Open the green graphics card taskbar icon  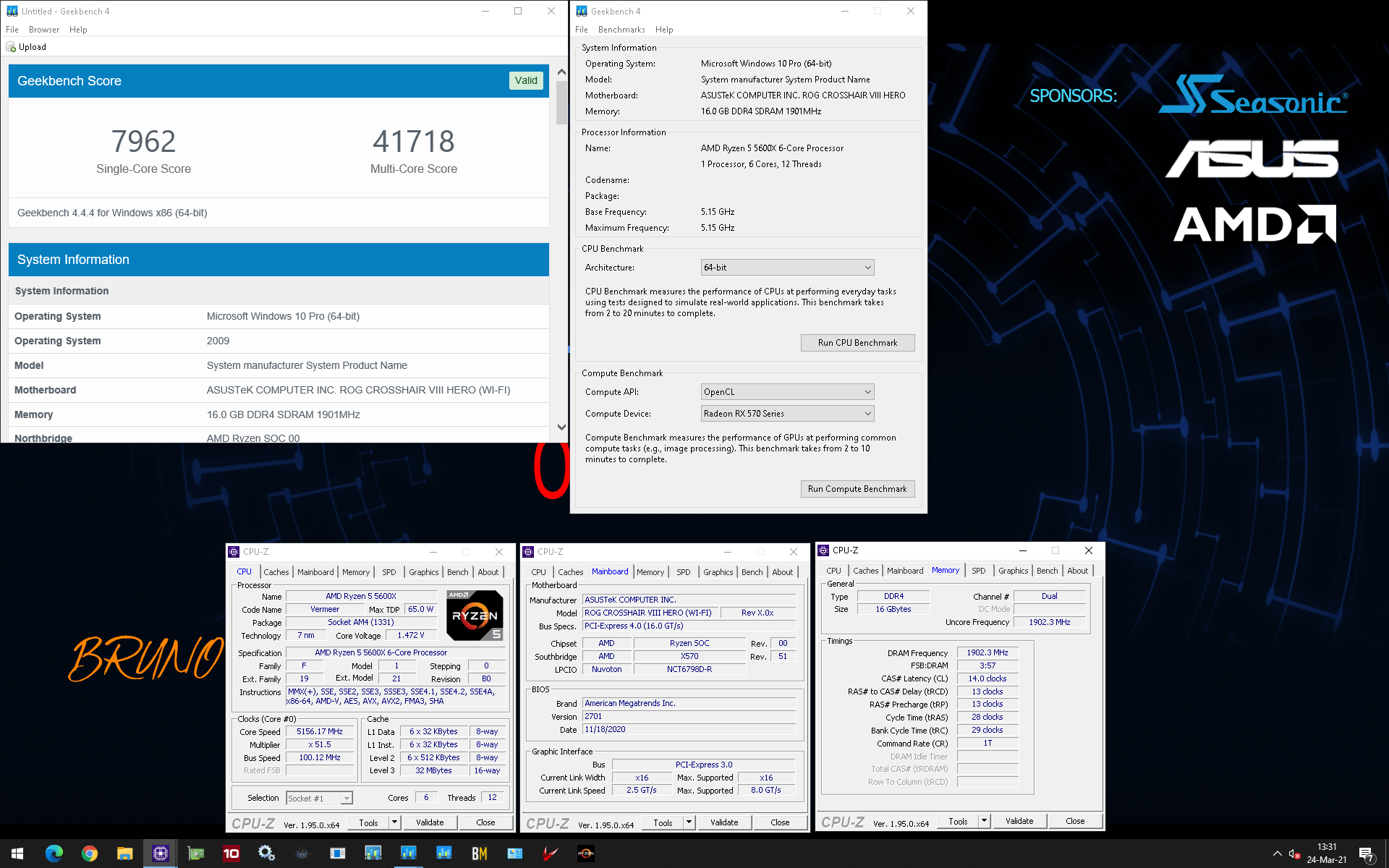(x=195, y=854)
